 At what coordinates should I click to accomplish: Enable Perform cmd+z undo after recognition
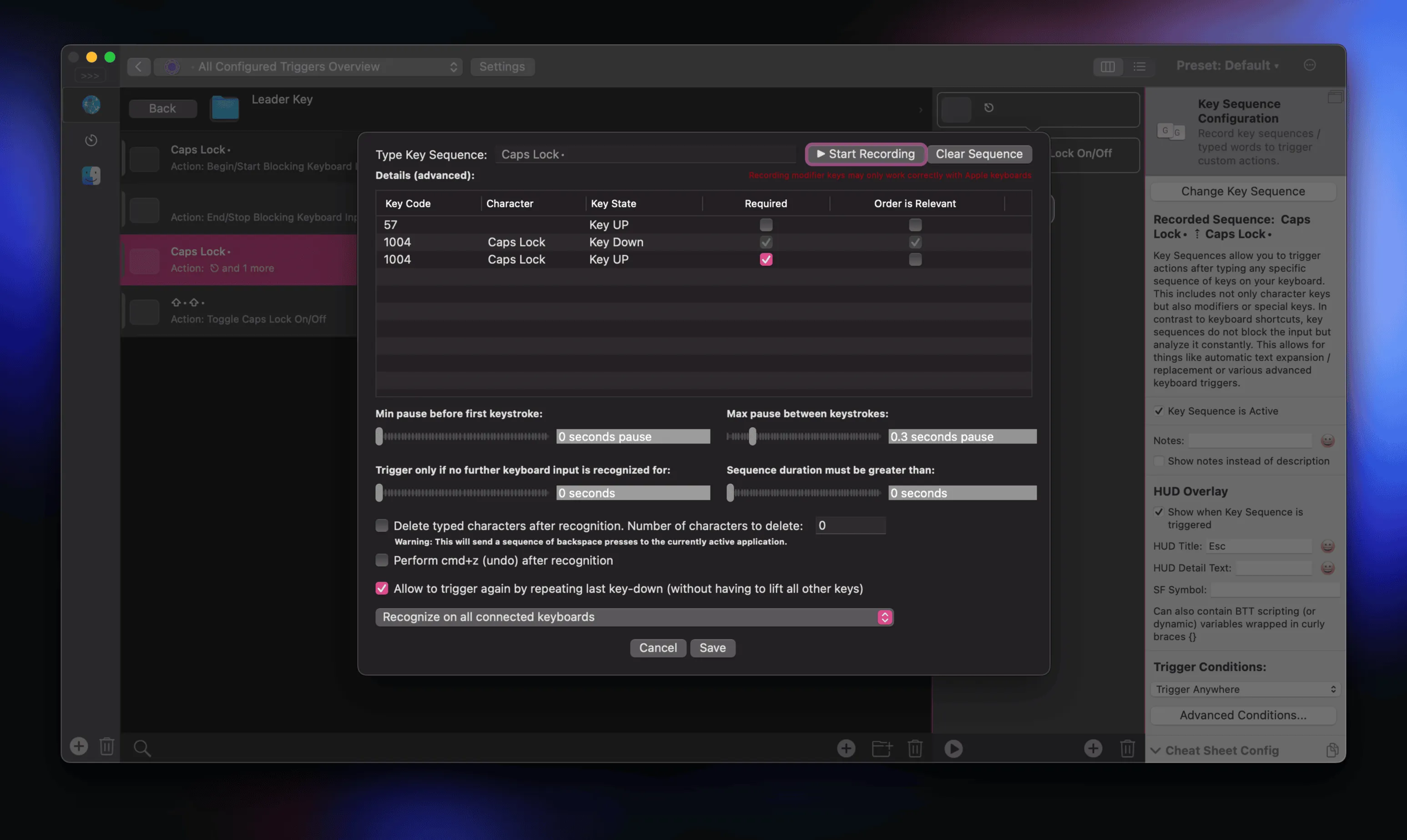tap(382, 560)
